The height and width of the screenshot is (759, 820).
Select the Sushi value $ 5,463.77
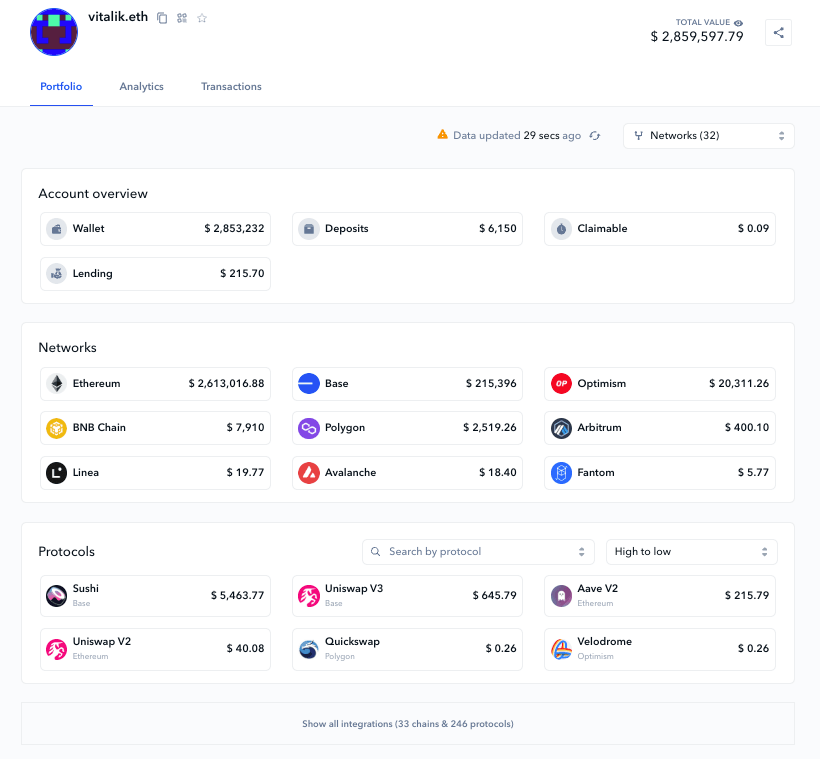(237, 595)
